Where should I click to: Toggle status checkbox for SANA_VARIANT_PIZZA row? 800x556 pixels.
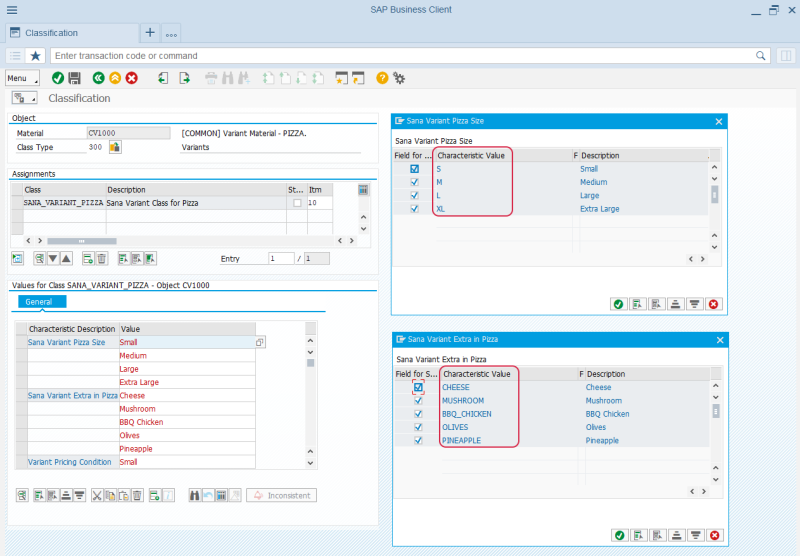point(297,203)
